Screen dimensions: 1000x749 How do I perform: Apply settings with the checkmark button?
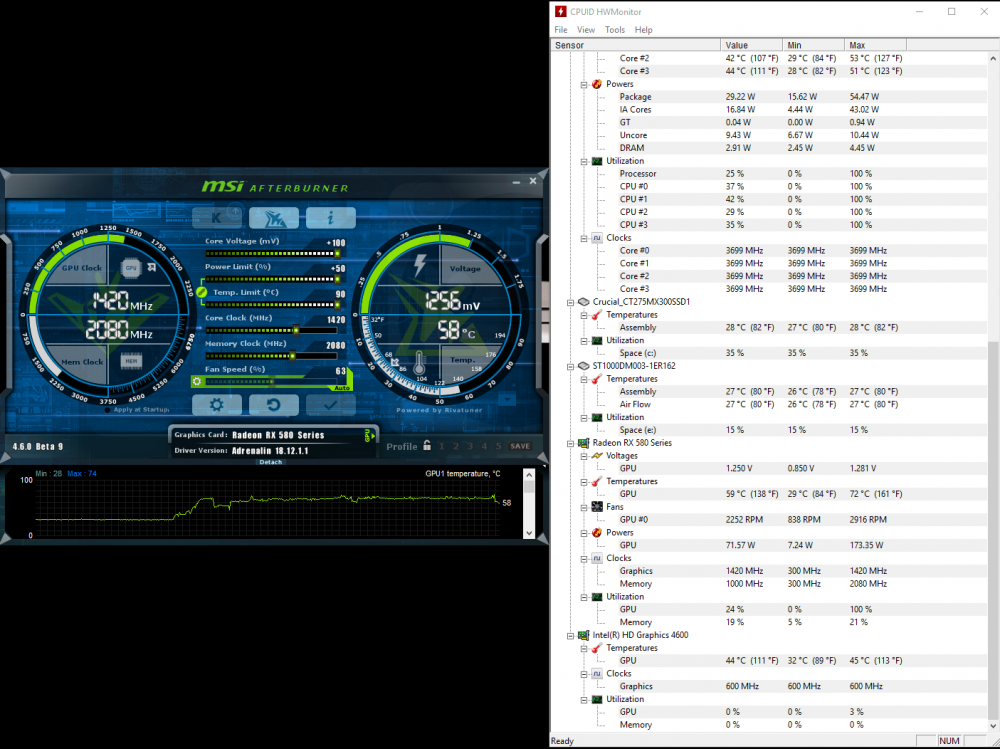click(330, 404)
